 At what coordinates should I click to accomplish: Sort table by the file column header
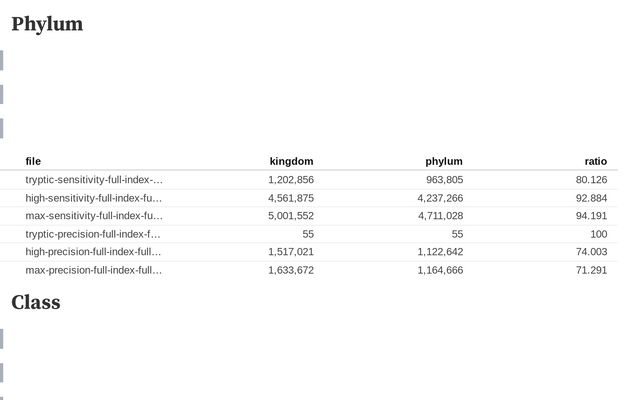click(x=33, y=161)
